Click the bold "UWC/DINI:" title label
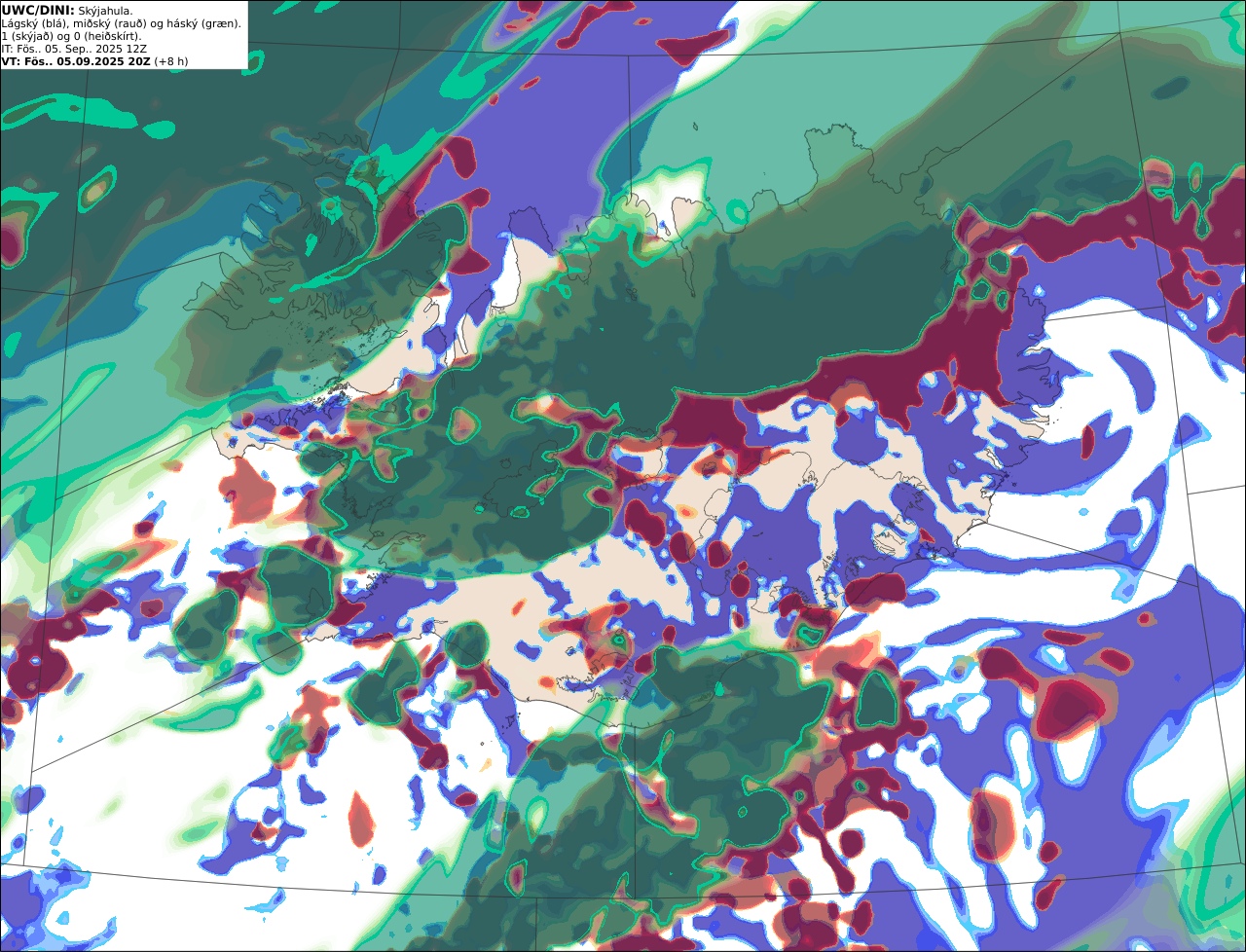The image size is (1246, 952). pyautogui.click(x=38, y=10)
